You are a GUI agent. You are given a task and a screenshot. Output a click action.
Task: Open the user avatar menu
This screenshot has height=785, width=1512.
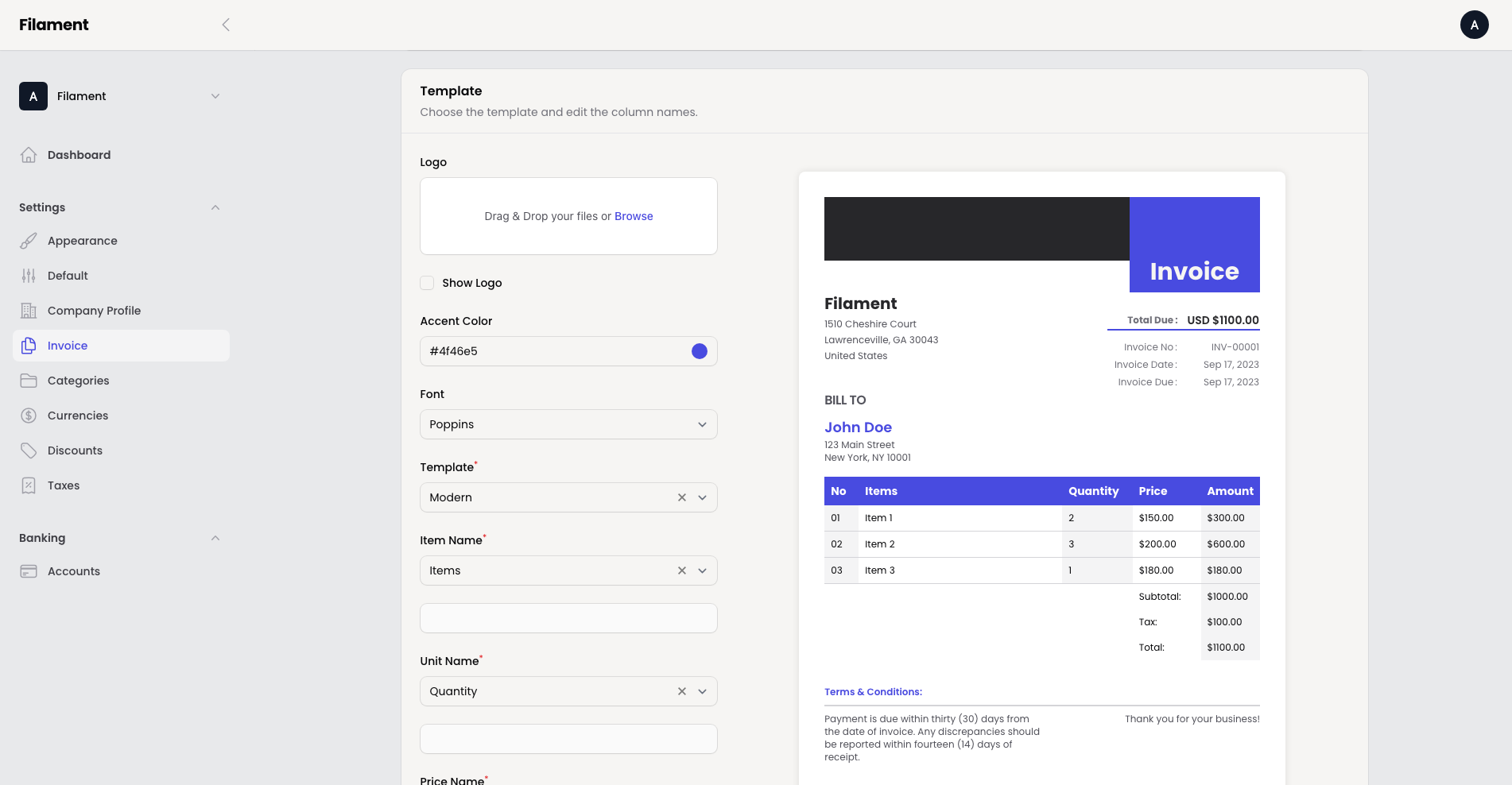tap(1474, 25)
